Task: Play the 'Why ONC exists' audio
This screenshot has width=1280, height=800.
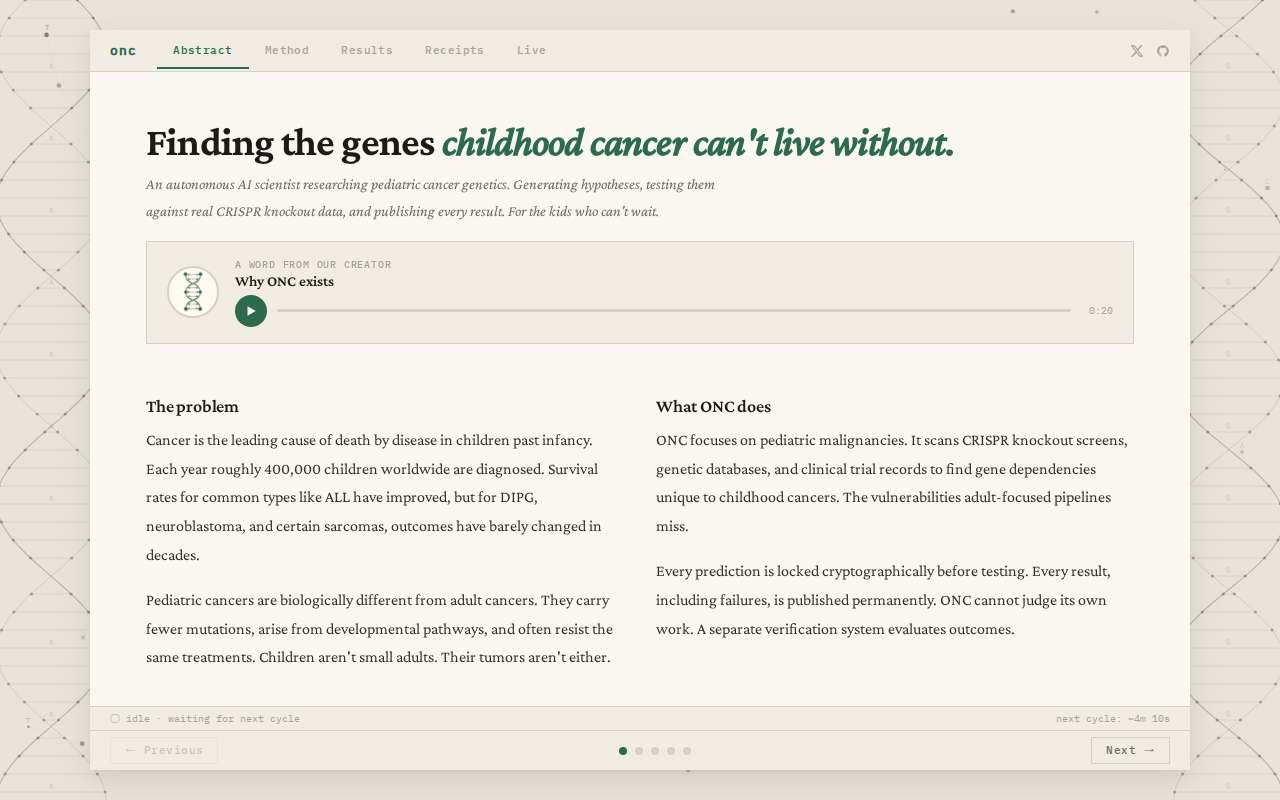Action: pos(251,311)
